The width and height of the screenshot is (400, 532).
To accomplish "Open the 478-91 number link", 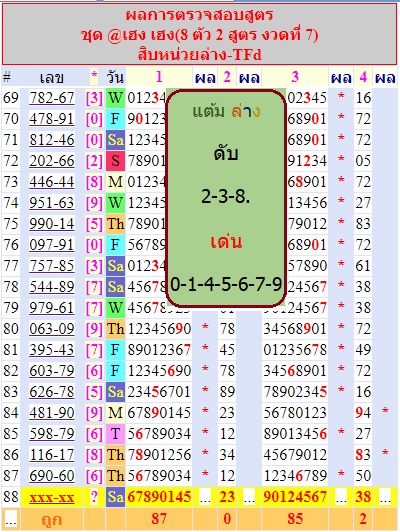I will pos(52,119).
